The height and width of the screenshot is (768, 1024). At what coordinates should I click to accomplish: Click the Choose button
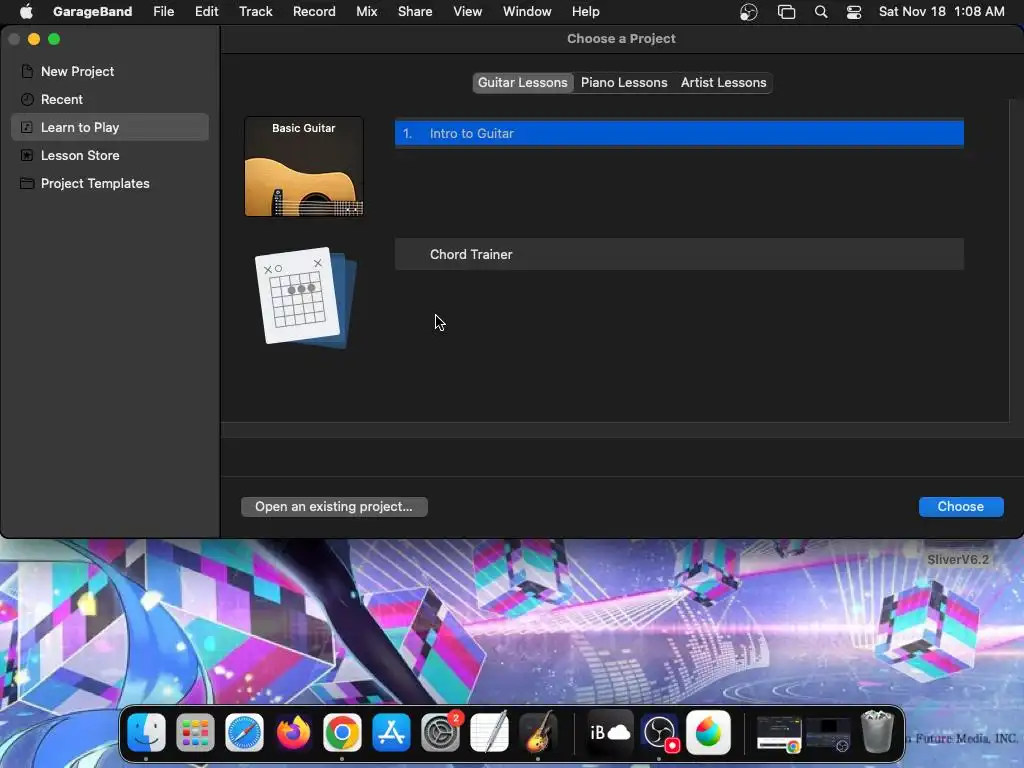[x=961, y=507]
